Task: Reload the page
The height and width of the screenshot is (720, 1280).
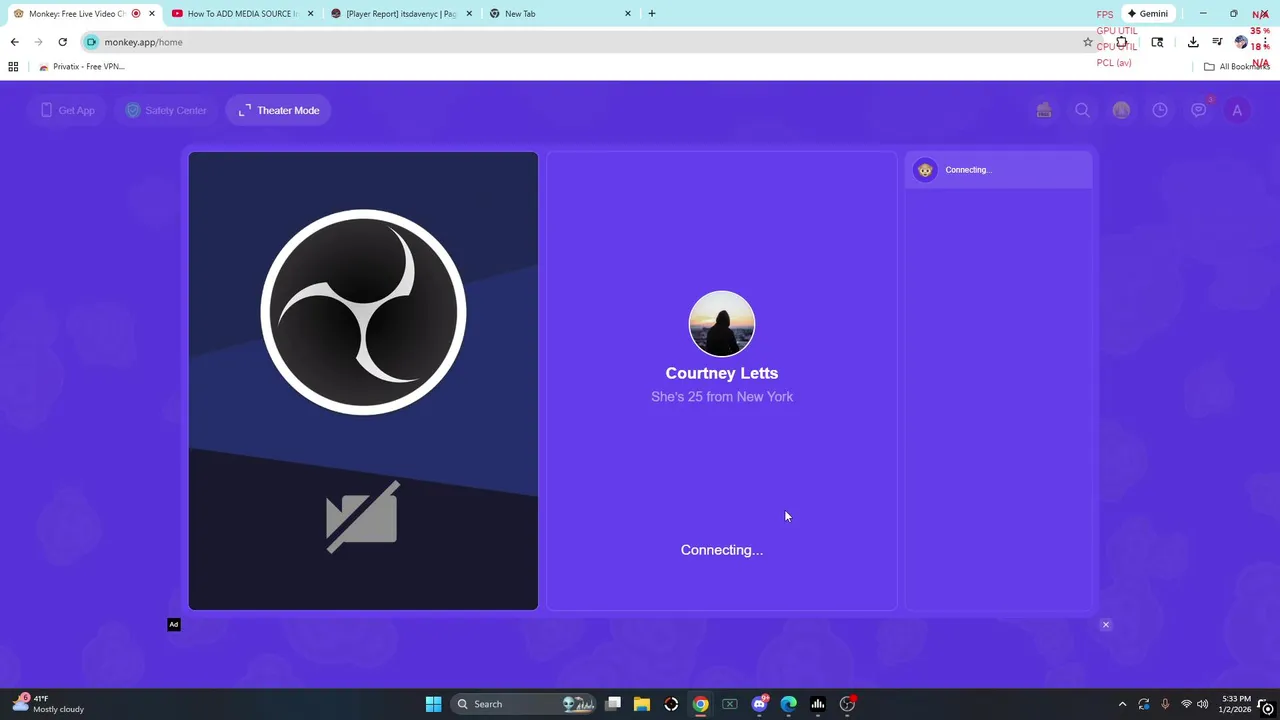Action: click(x=62, y=42)
